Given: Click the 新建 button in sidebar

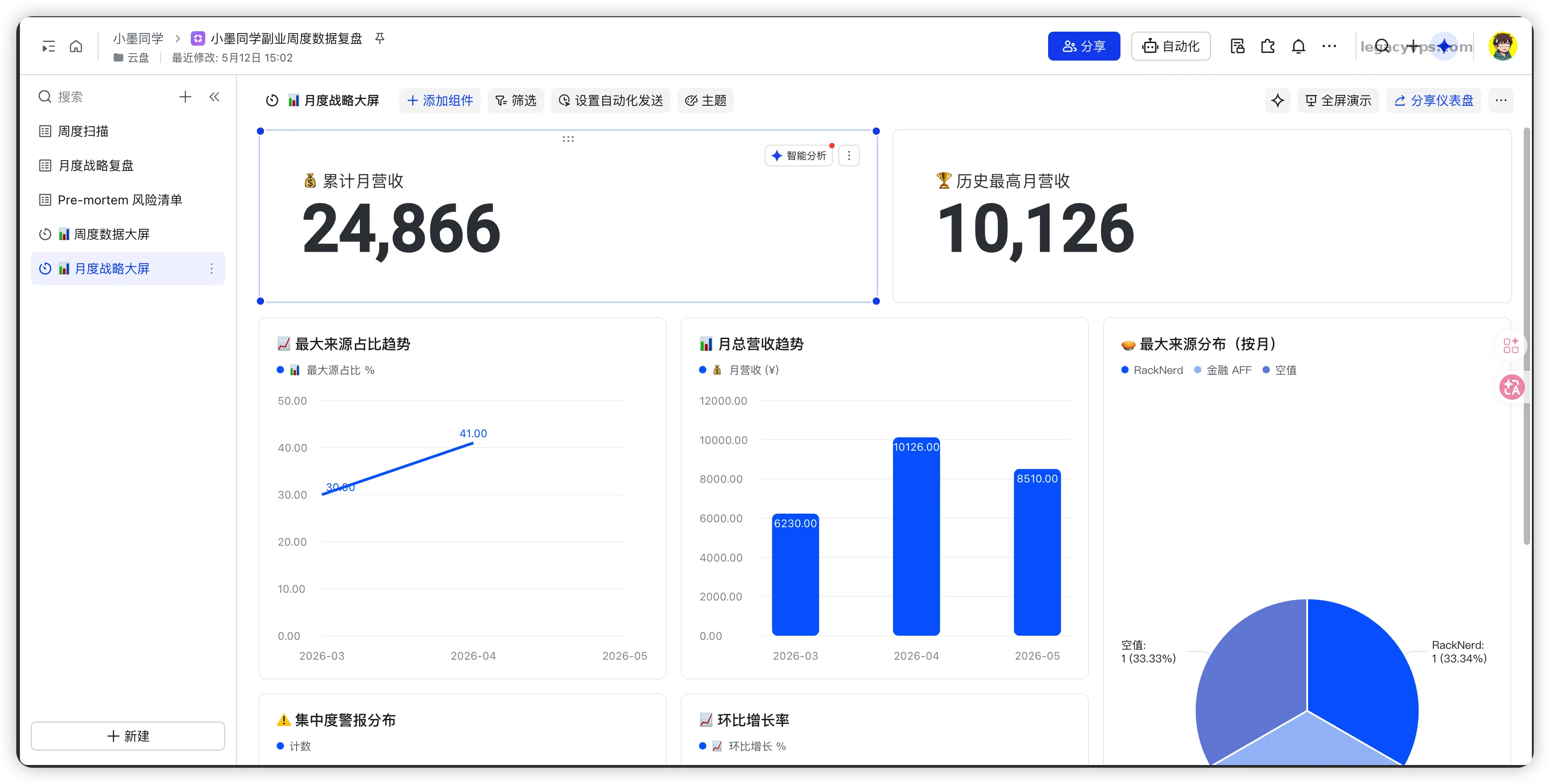Looking at the screenshot, I should coord(128,735).
